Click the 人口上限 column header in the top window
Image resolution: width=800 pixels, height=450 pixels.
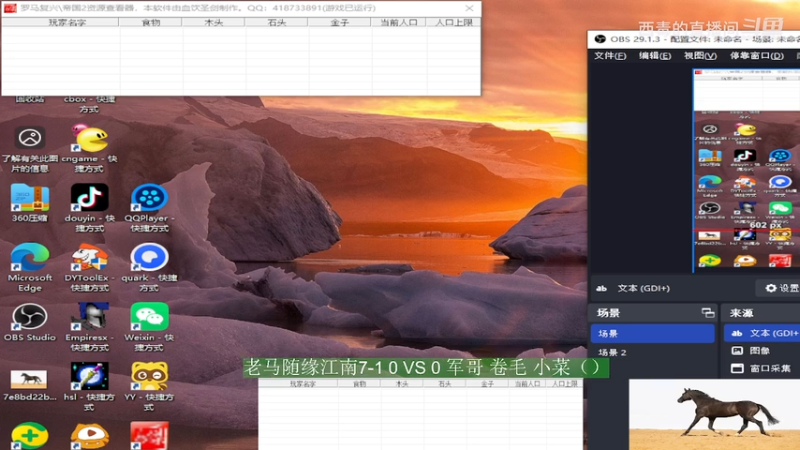click(x=453, y=22)
